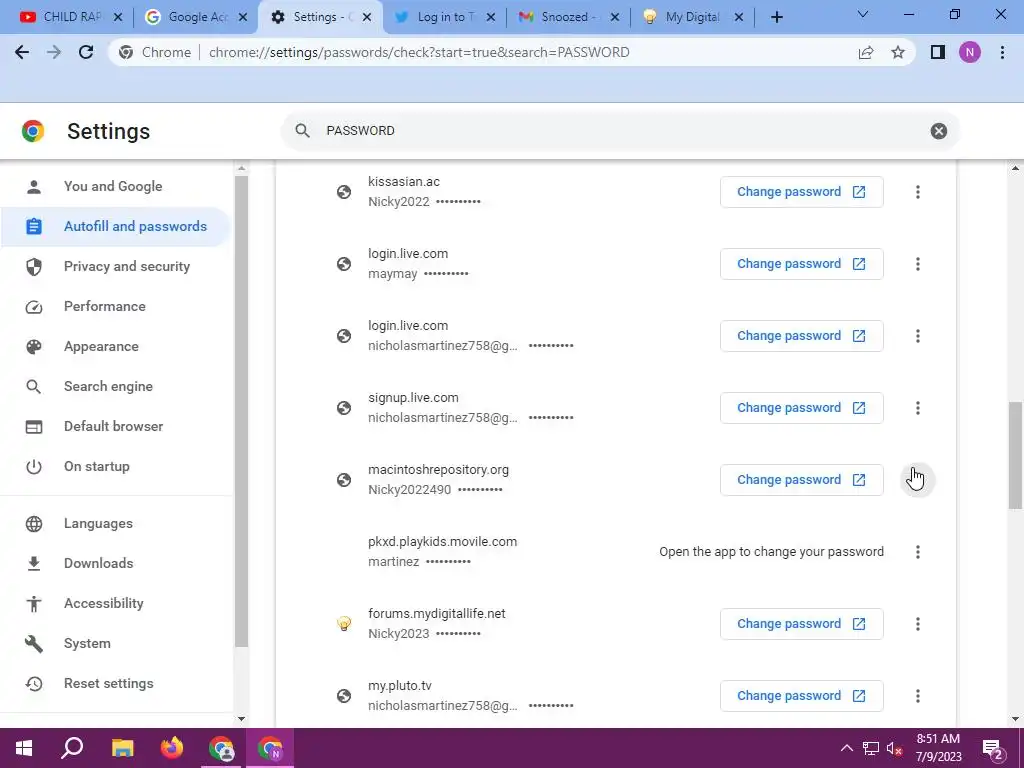Click the search magnifier icon in settings
This screenshot has height=768, width=1024.
(x=302, y=131)
